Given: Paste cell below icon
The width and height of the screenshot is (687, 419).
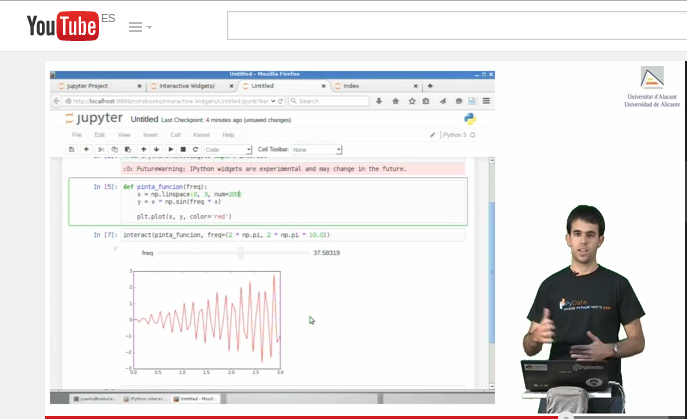Looking at the screenshot, I should 127,149.
